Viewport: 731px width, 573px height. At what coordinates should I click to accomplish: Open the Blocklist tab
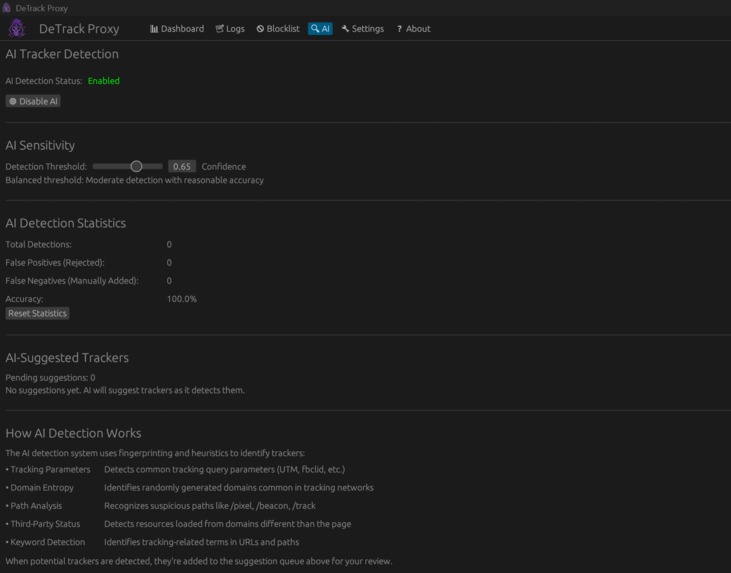[278, 29]
